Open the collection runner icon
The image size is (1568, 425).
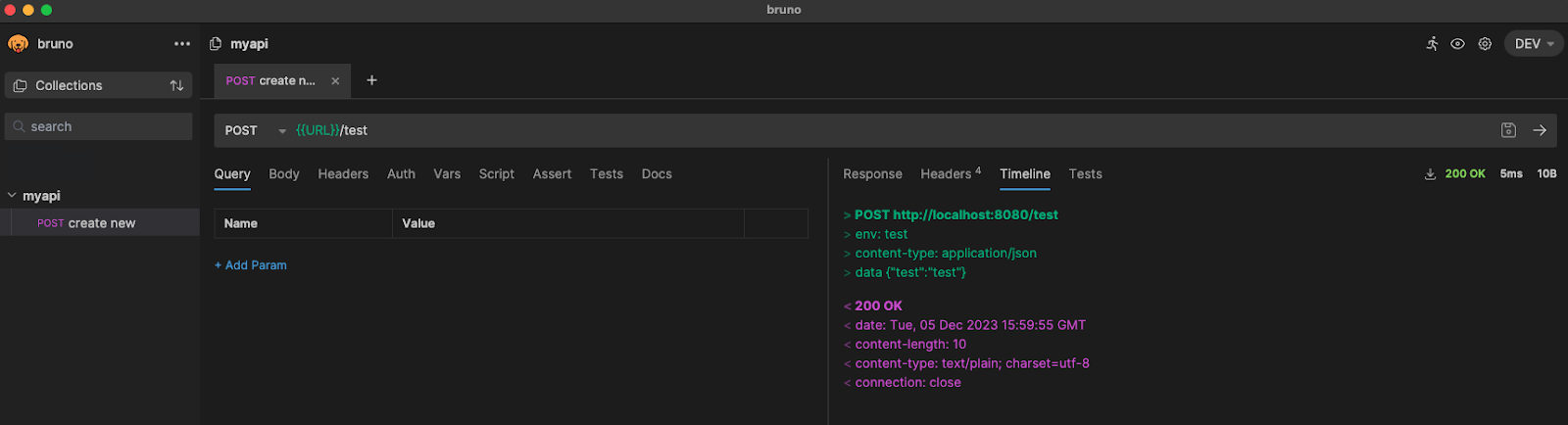(x=1432, y=44)
